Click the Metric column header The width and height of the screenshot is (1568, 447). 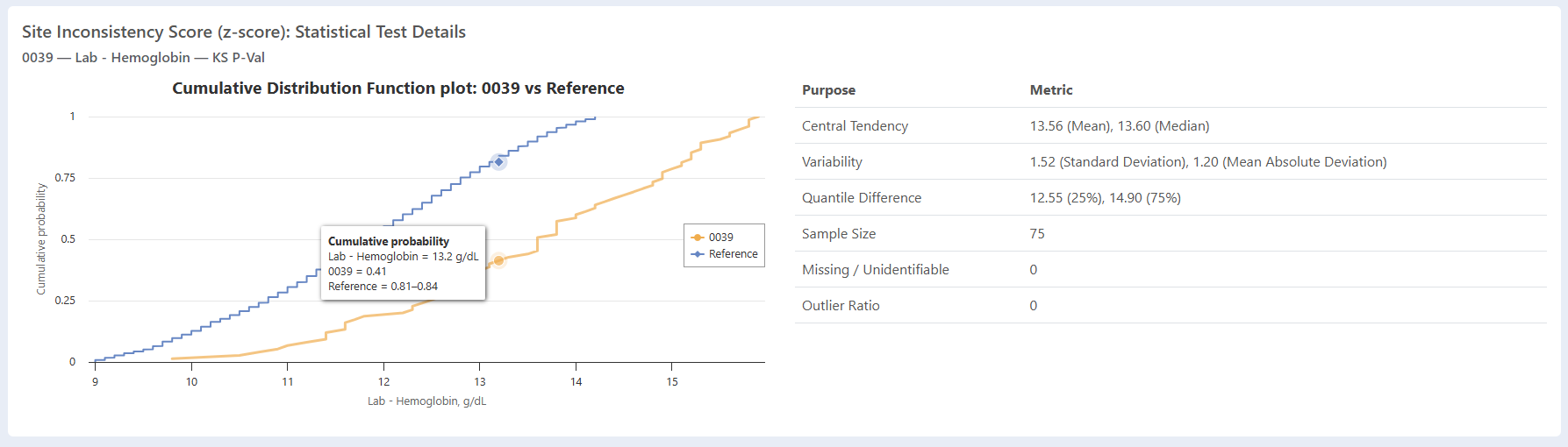1050,90
